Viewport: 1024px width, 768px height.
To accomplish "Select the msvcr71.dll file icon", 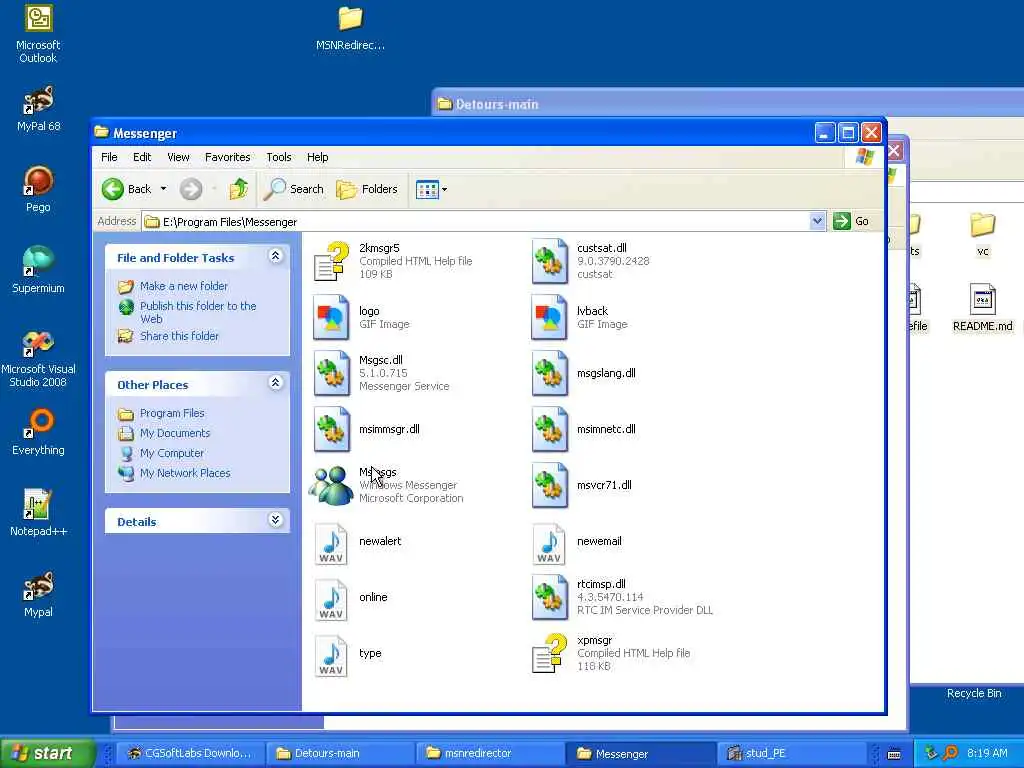I will coord(549,485).
